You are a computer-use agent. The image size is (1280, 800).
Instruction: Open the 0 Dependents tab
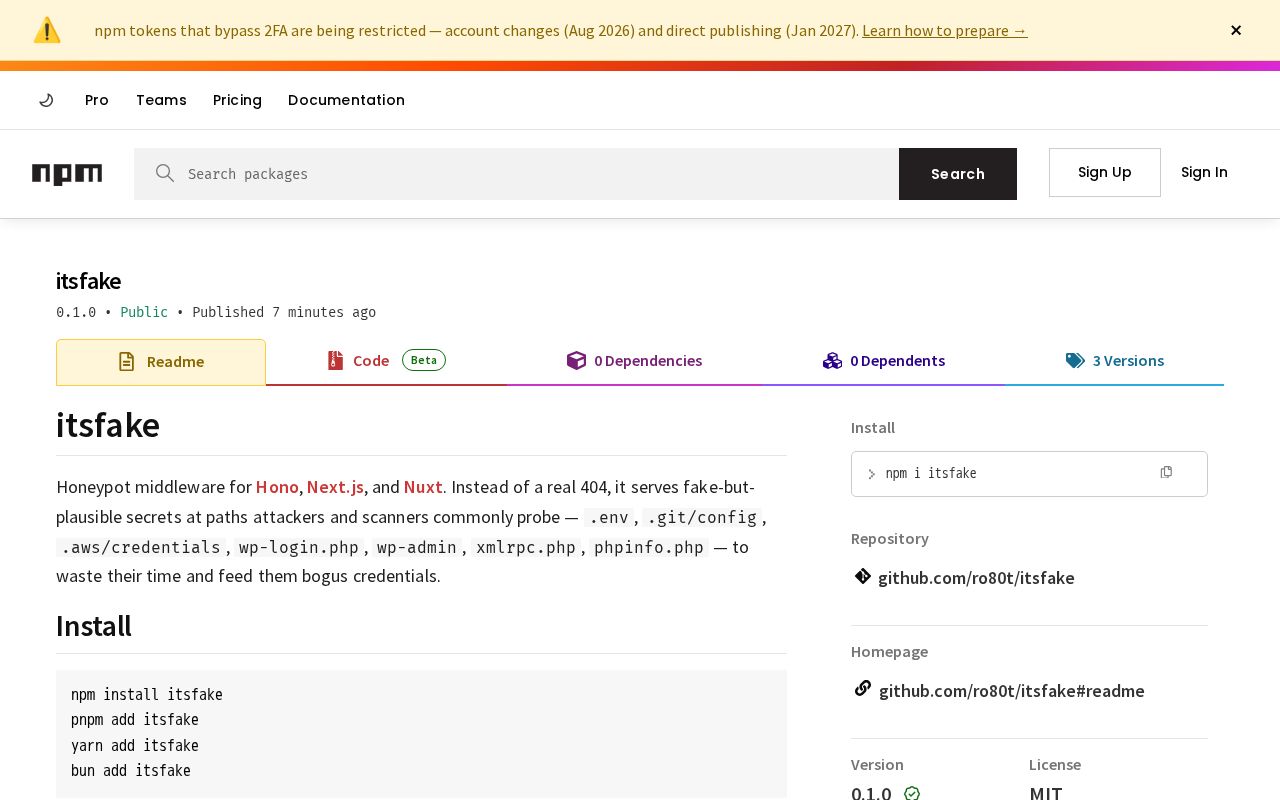884,361
